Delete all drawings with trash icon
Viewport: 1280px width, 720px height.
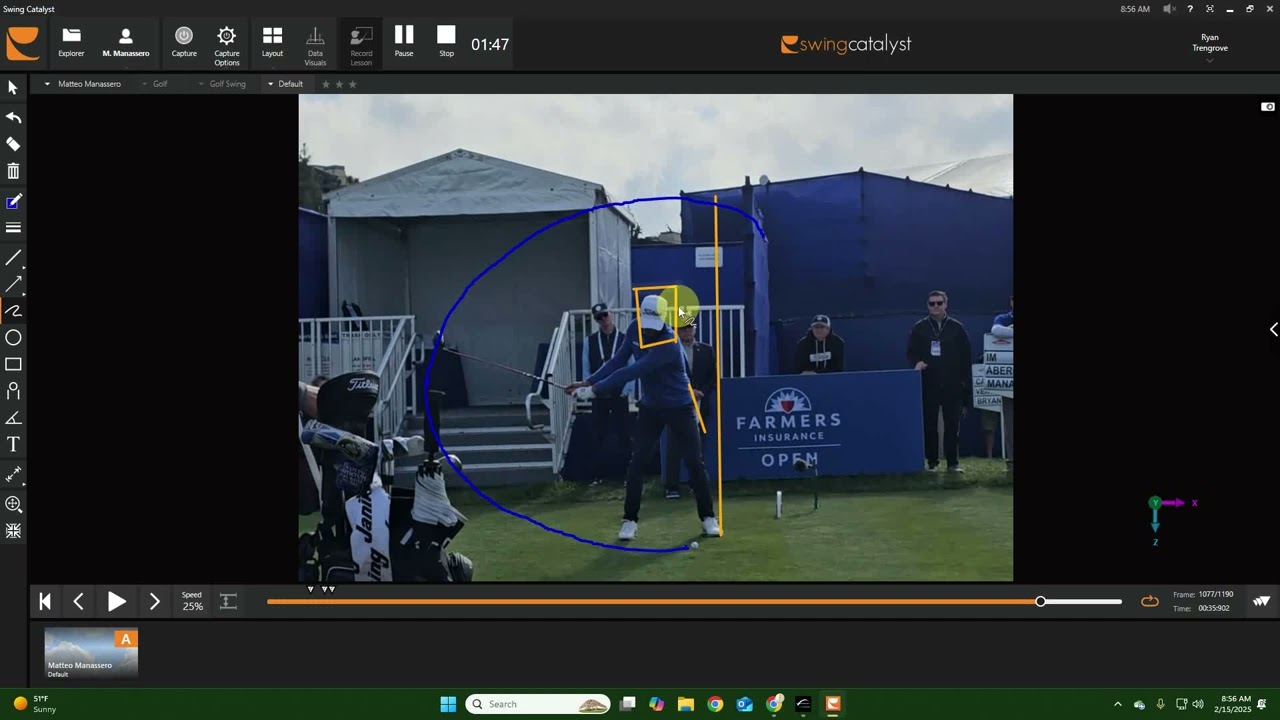(13, 172)
